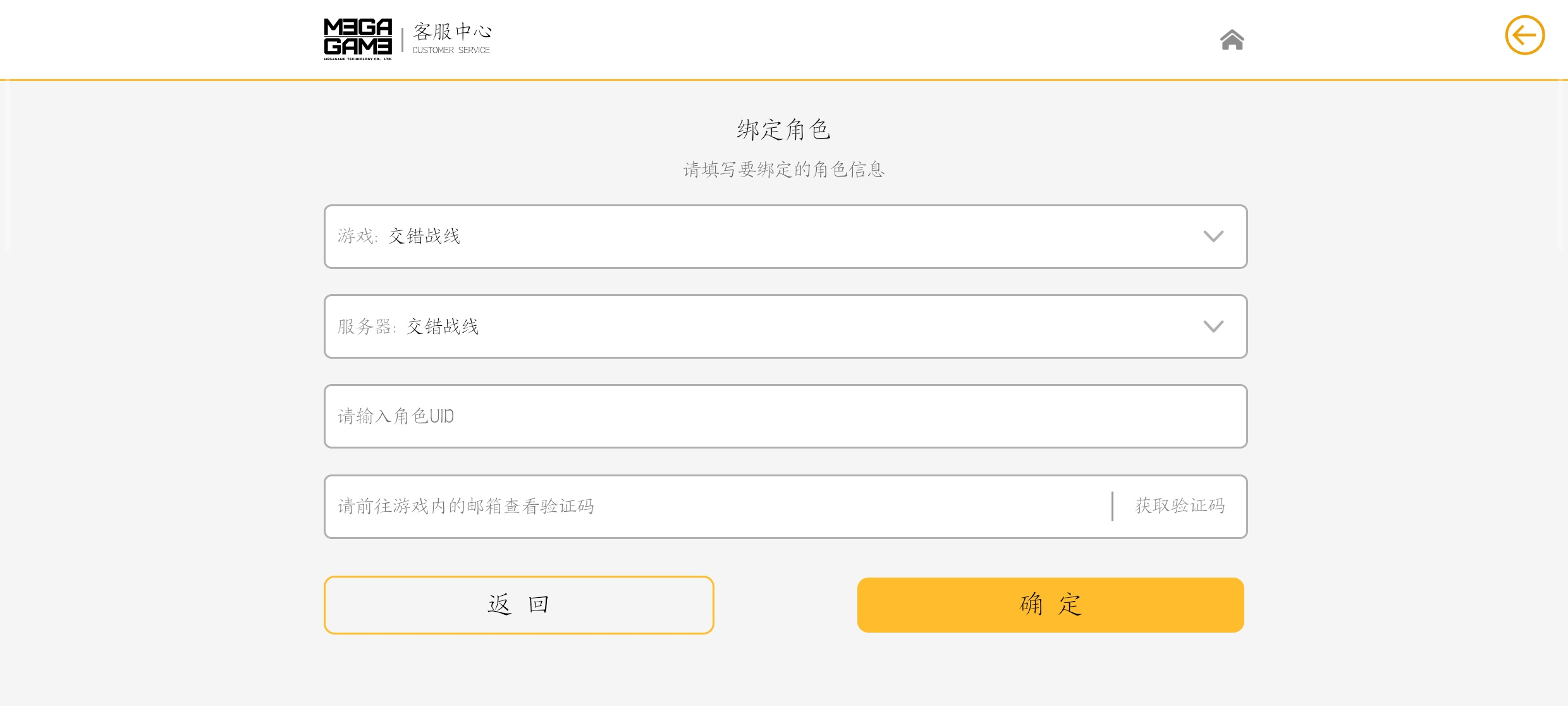
Task: Open the 服务器 selection box showing 交错战线
Action: click(x=785, y=326)
